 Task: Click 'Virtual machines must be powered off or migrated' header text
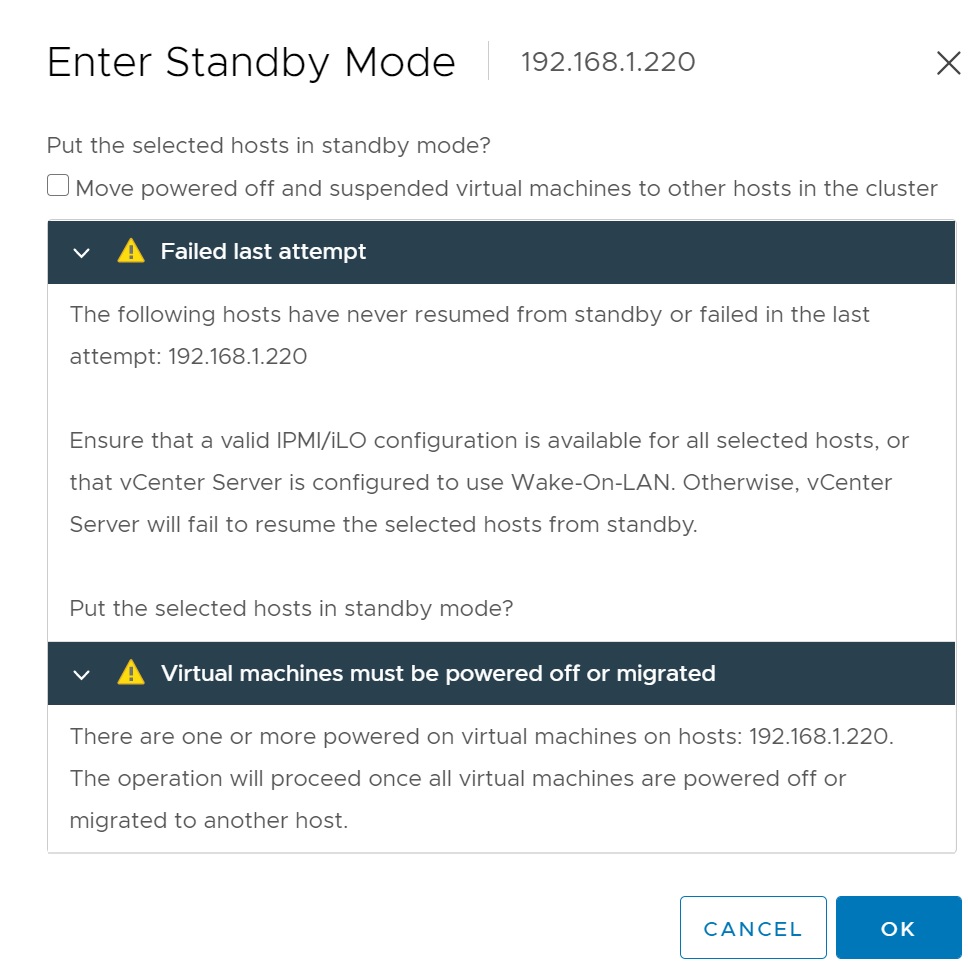pyautogui.click(x=438, y=674)
